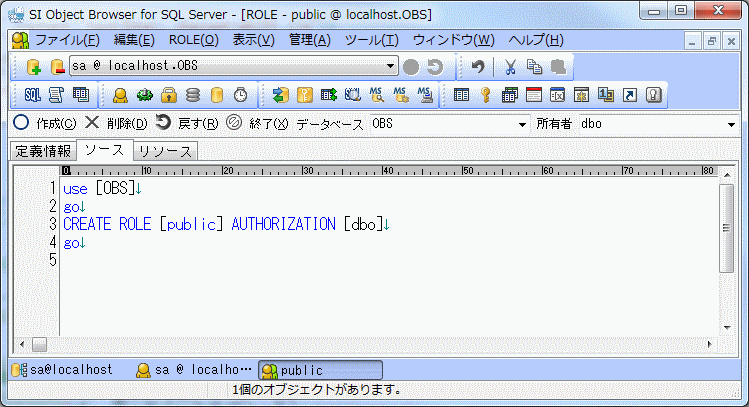749x407 pixels.
Task: Switch to the 定義情報 tab
Action: tap(43, 151)
